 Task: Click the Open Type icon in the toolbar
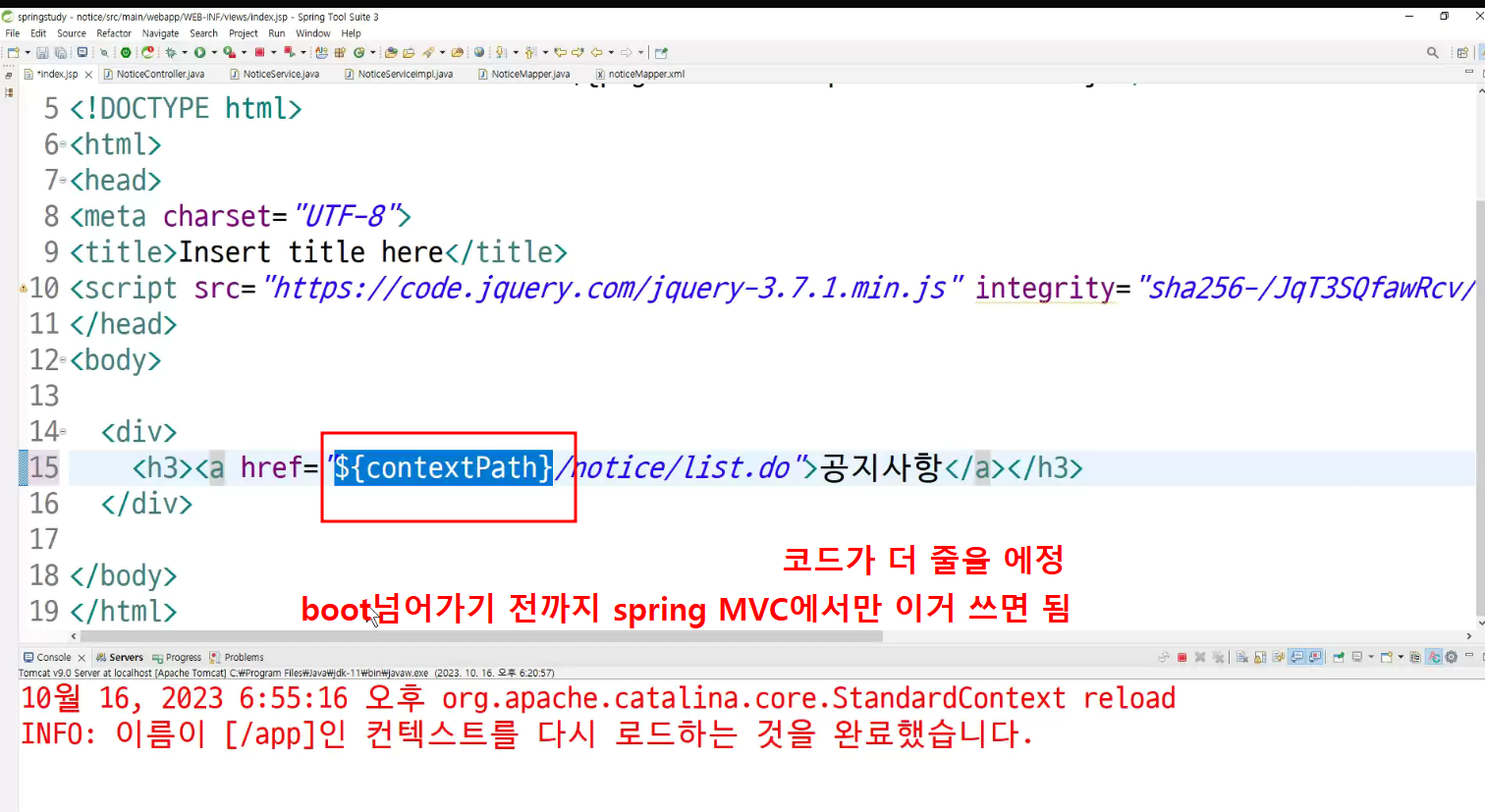click(x=391, y=53)
